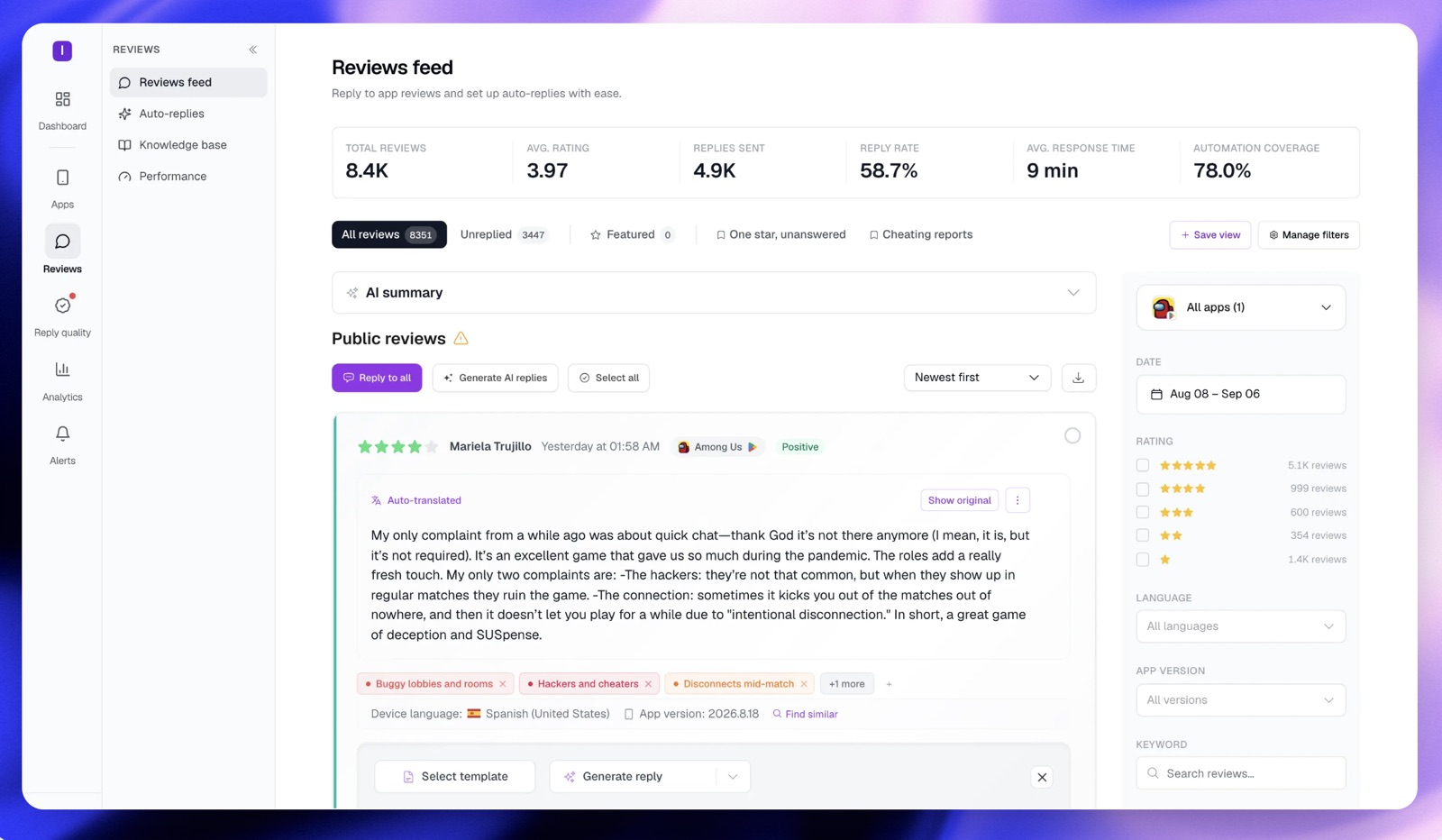Open the Newest first sort dropdown
The image size is (1442, 840).
pyautogui.click(x=977, y=378)
